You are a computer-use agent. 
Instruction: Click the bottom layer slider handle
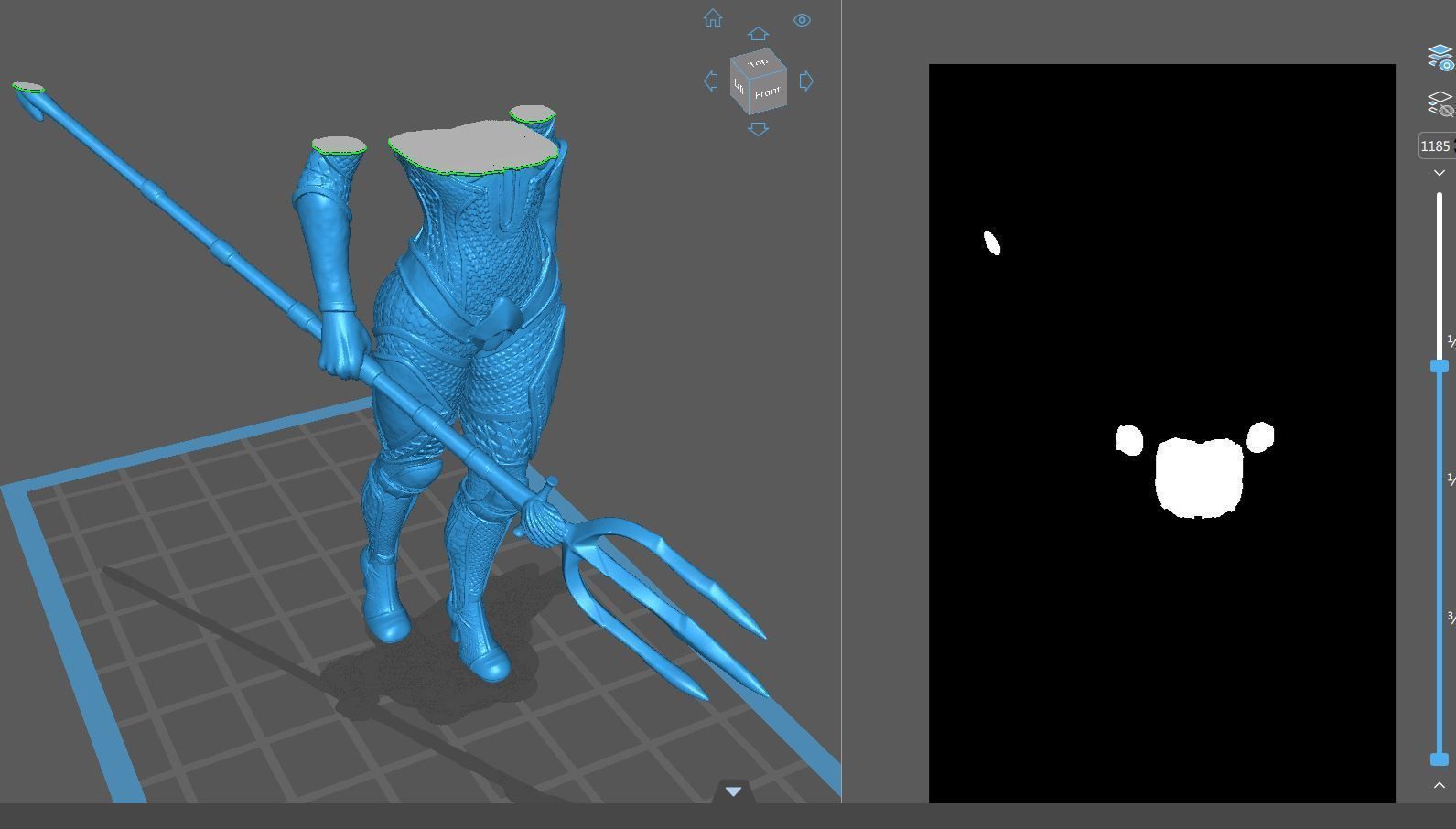coord(1440,759)
